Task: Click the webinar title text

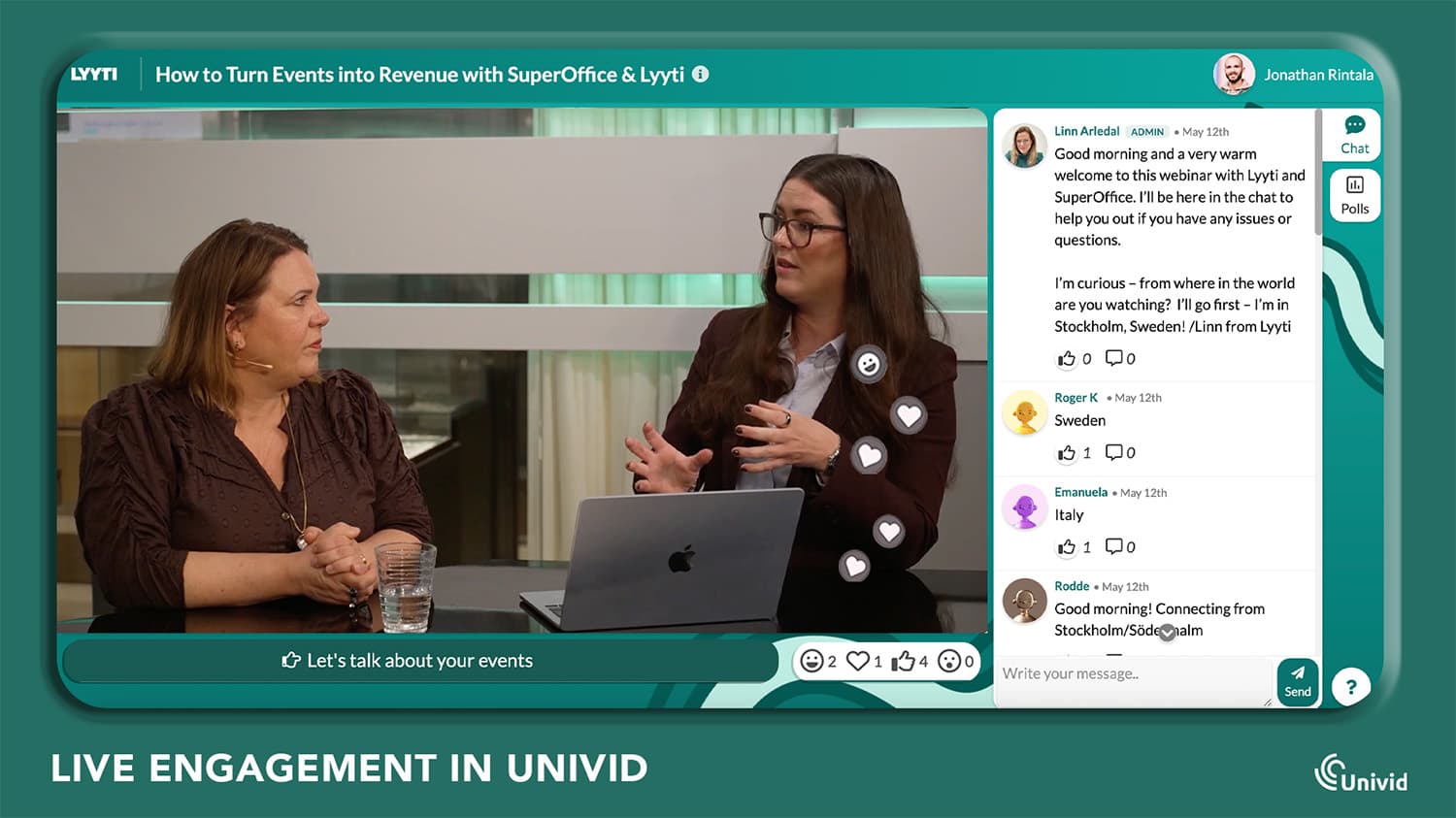Action: [x=419, y=75]
